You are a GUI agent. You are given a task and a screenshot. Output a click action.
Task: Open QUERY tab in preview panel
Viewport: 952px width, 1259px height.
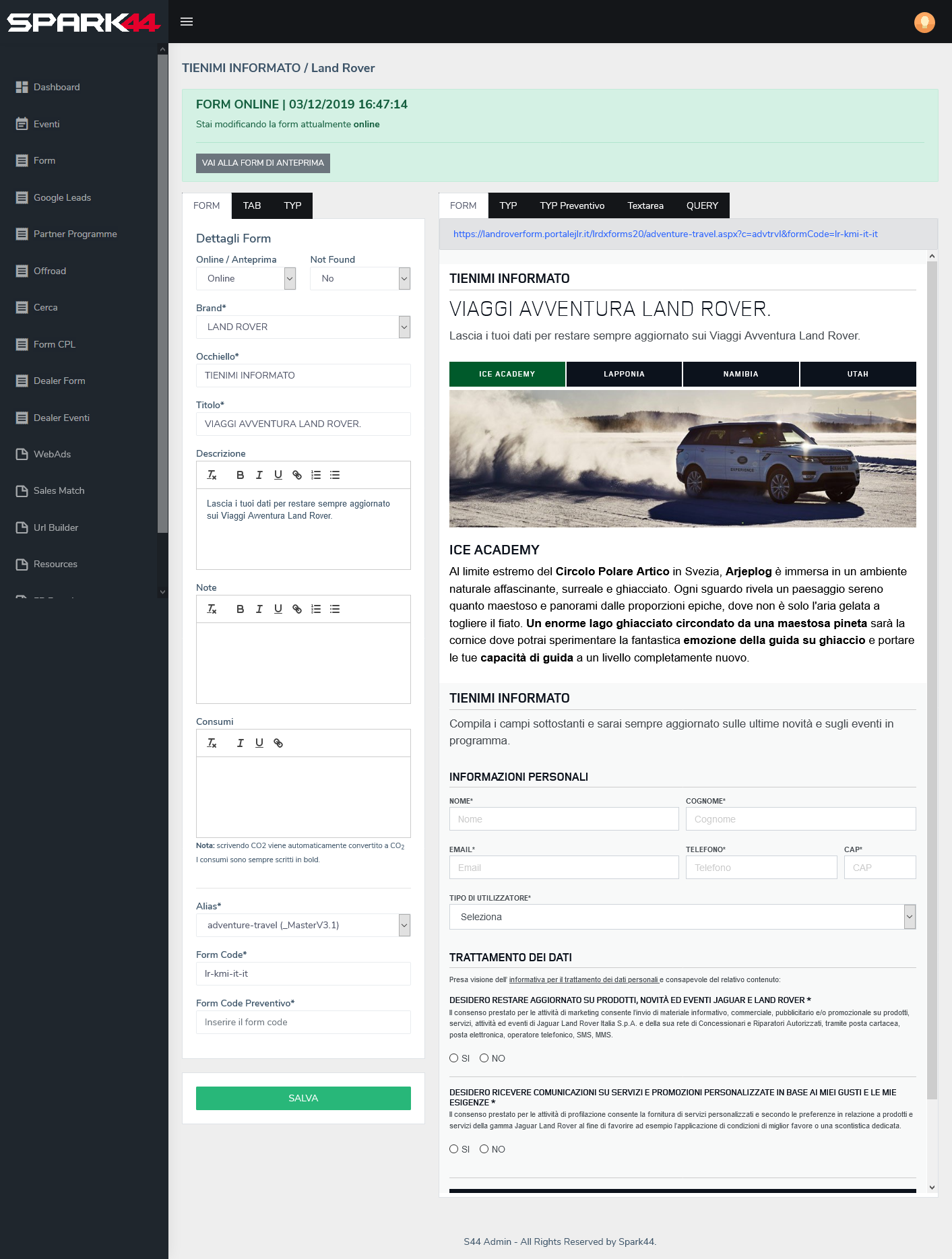(x=702, y=205)
